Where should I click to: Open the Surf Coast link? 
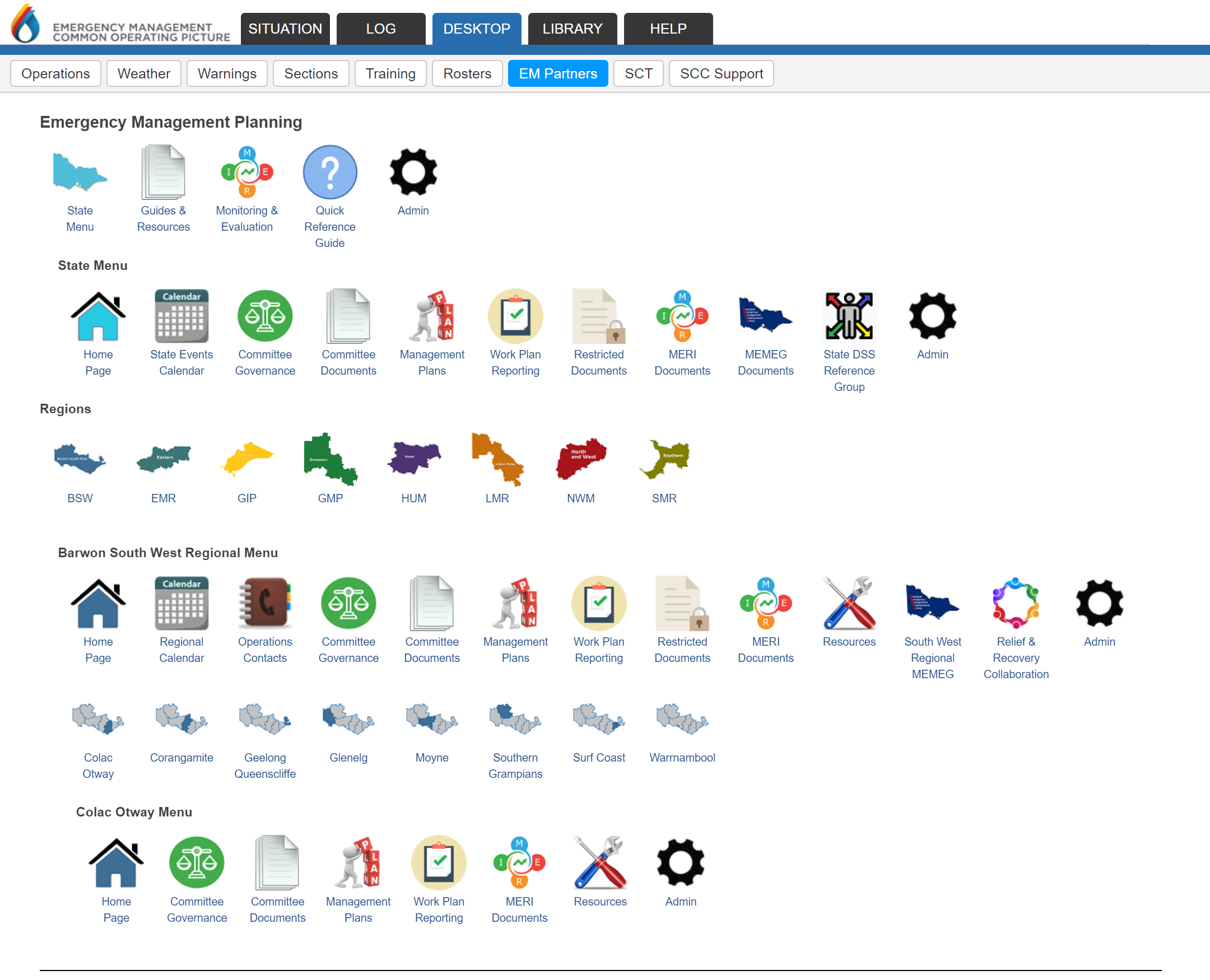pos(598,758)
